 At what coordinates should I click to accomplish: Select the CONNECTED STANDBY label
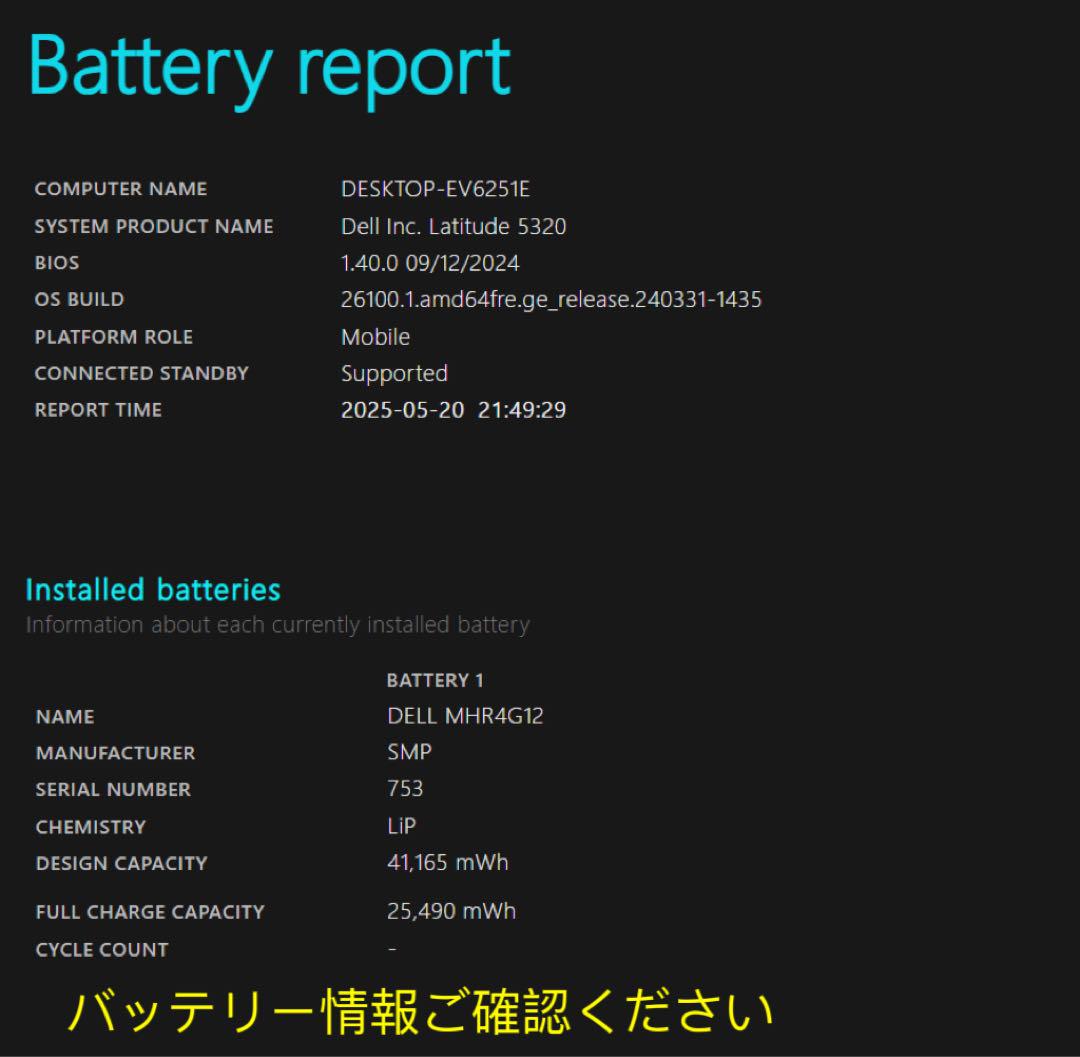pos(141,373)
